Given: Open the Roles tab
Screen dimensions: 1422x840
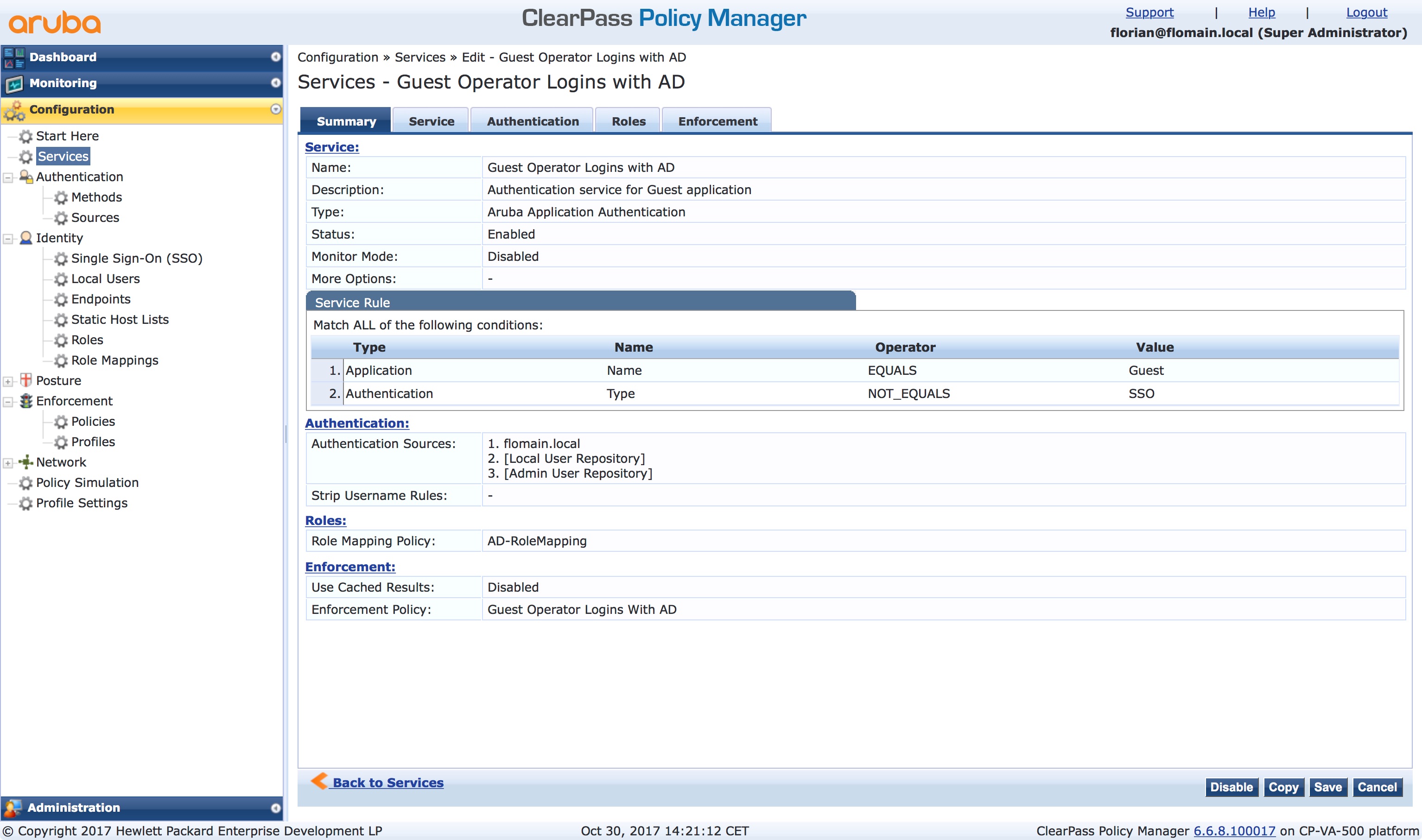Looking at the screenshot, I should click(628, 120).
